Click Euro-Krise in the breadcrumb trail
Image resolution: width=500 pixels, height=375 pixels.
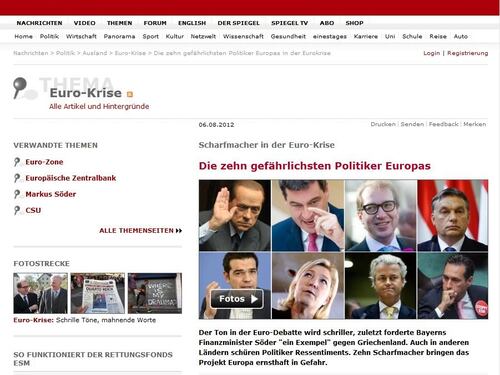130,53
